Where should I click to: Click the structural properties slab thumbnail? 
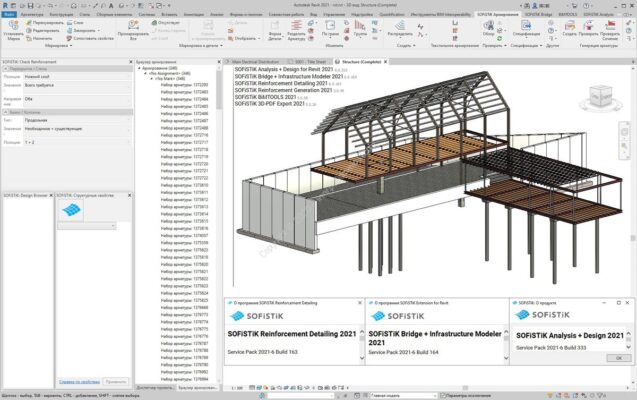[x=71, y=210]
